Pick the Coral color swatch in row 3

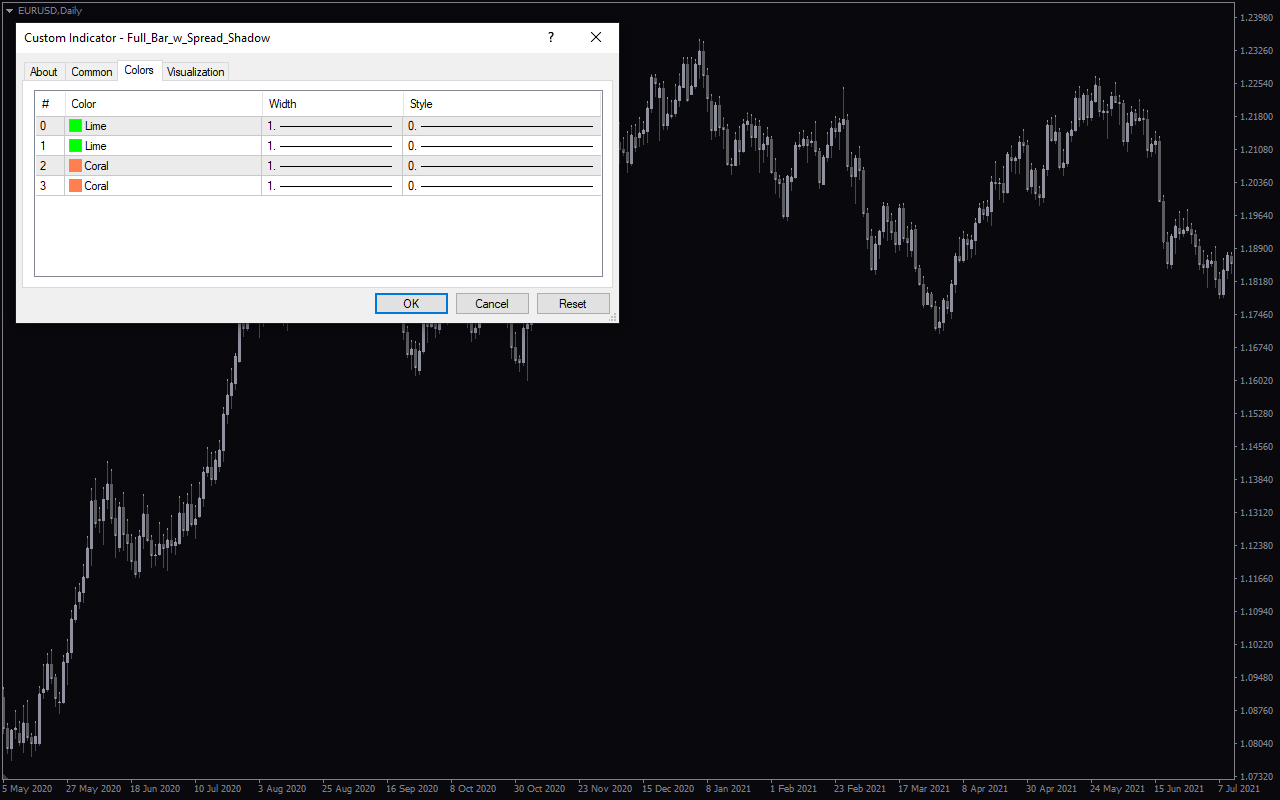pos(75,186)
